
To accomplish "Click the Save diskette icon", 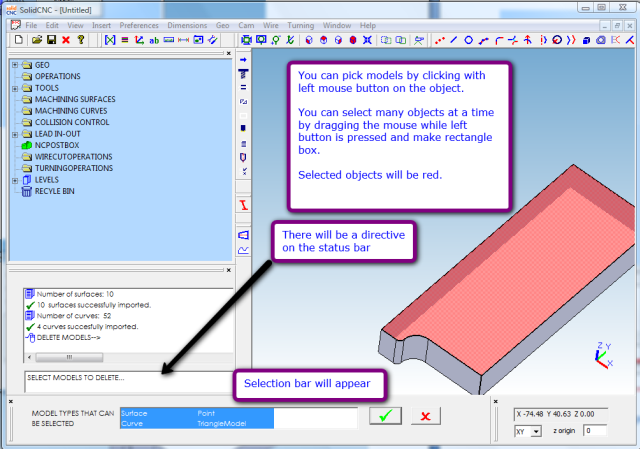I will click(x=51, y=40).
